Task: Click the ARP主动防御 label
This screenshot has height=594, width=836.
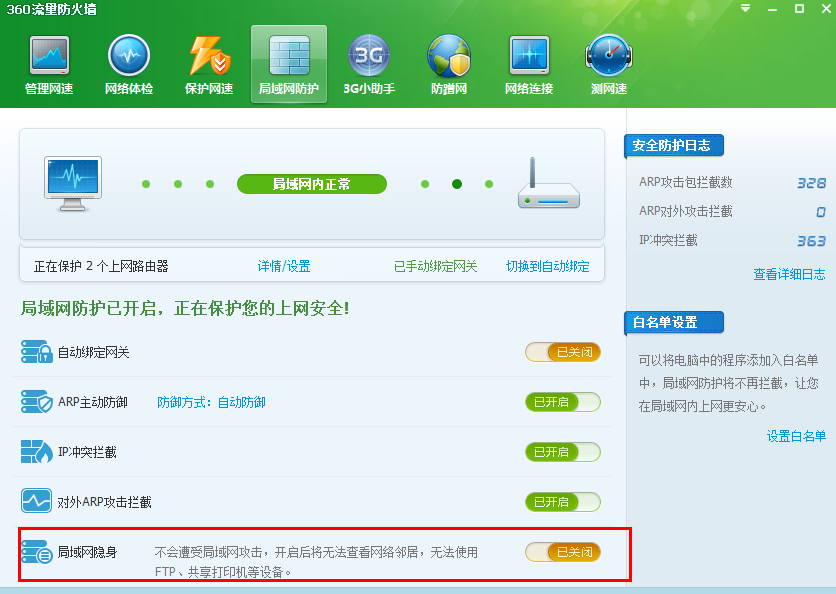Action: [93, 402]
